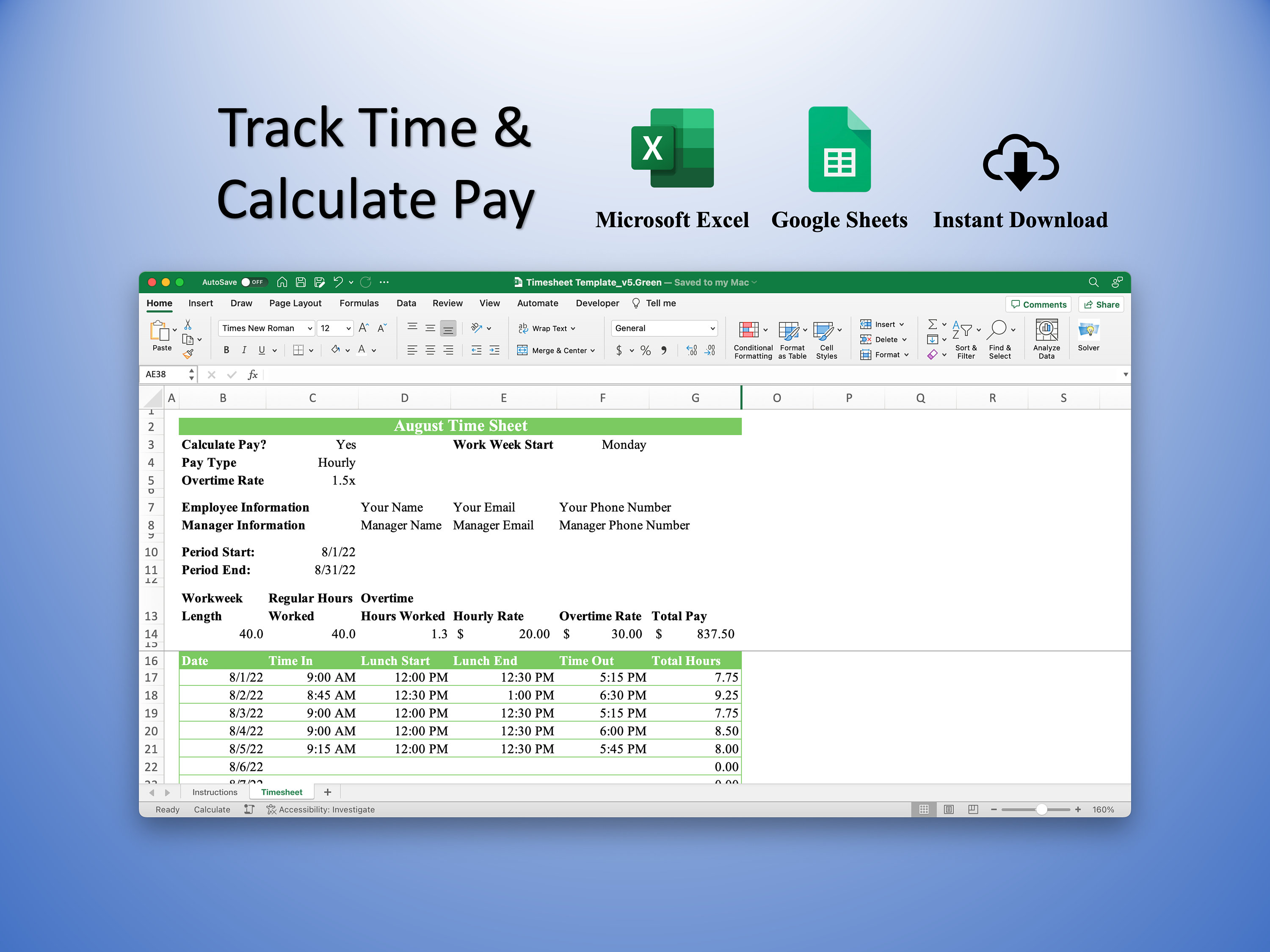Open the font size dropdown
1270x952 pixels.
point(348,328)
